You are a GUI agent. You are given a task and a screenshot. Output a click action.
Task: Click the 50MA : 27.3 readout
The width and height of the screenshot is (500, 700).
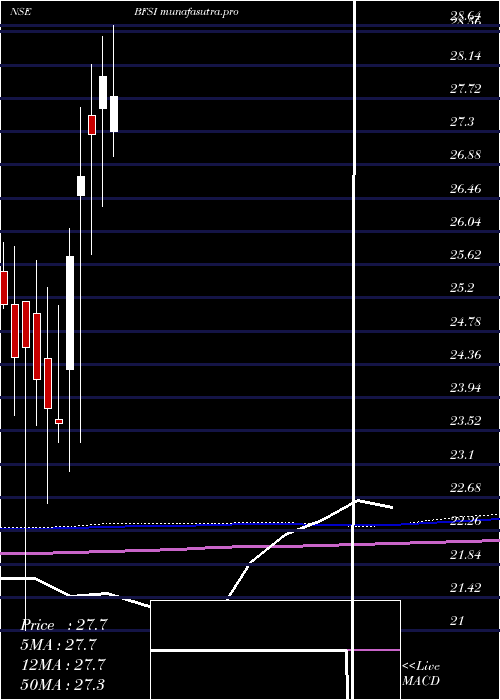coord(63,684)
